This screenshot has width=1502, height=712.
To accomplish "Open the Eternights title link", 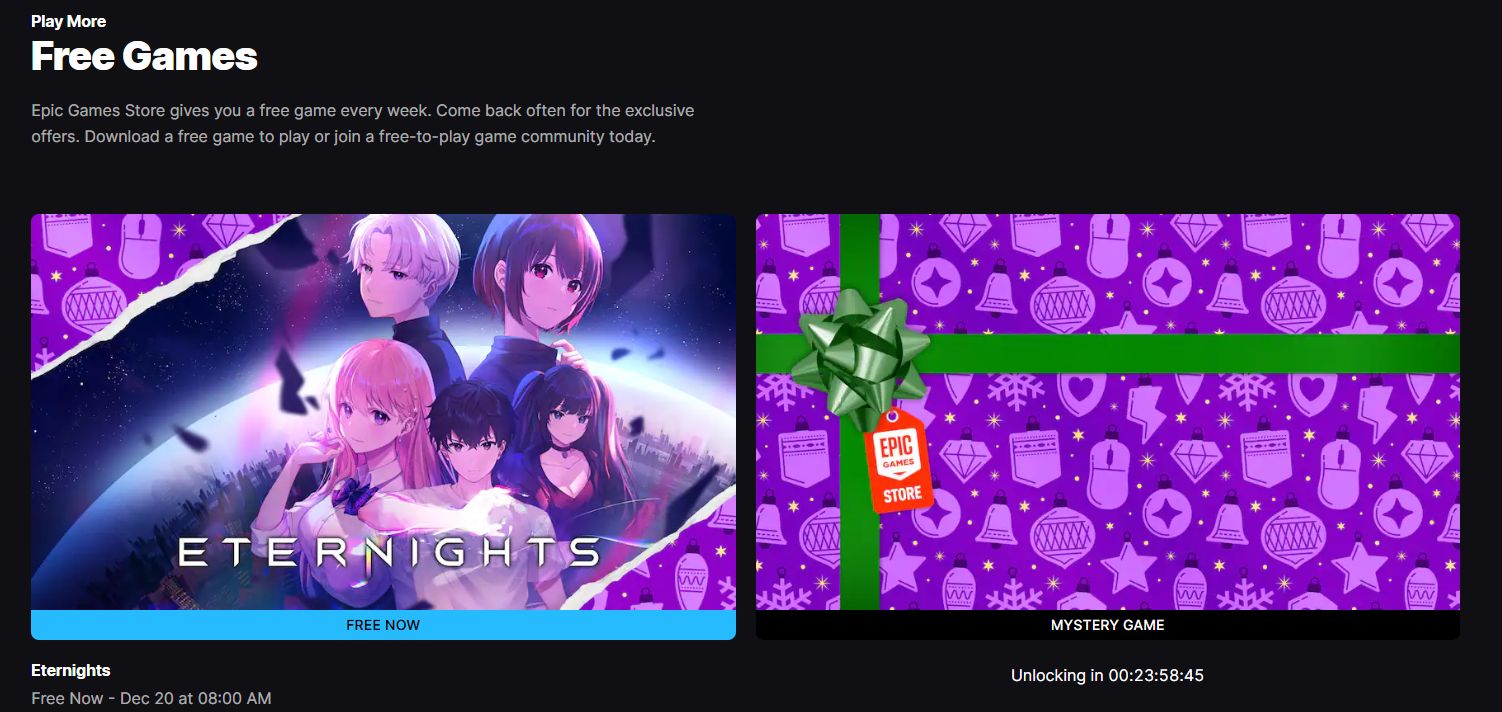I will pos(71,670).
